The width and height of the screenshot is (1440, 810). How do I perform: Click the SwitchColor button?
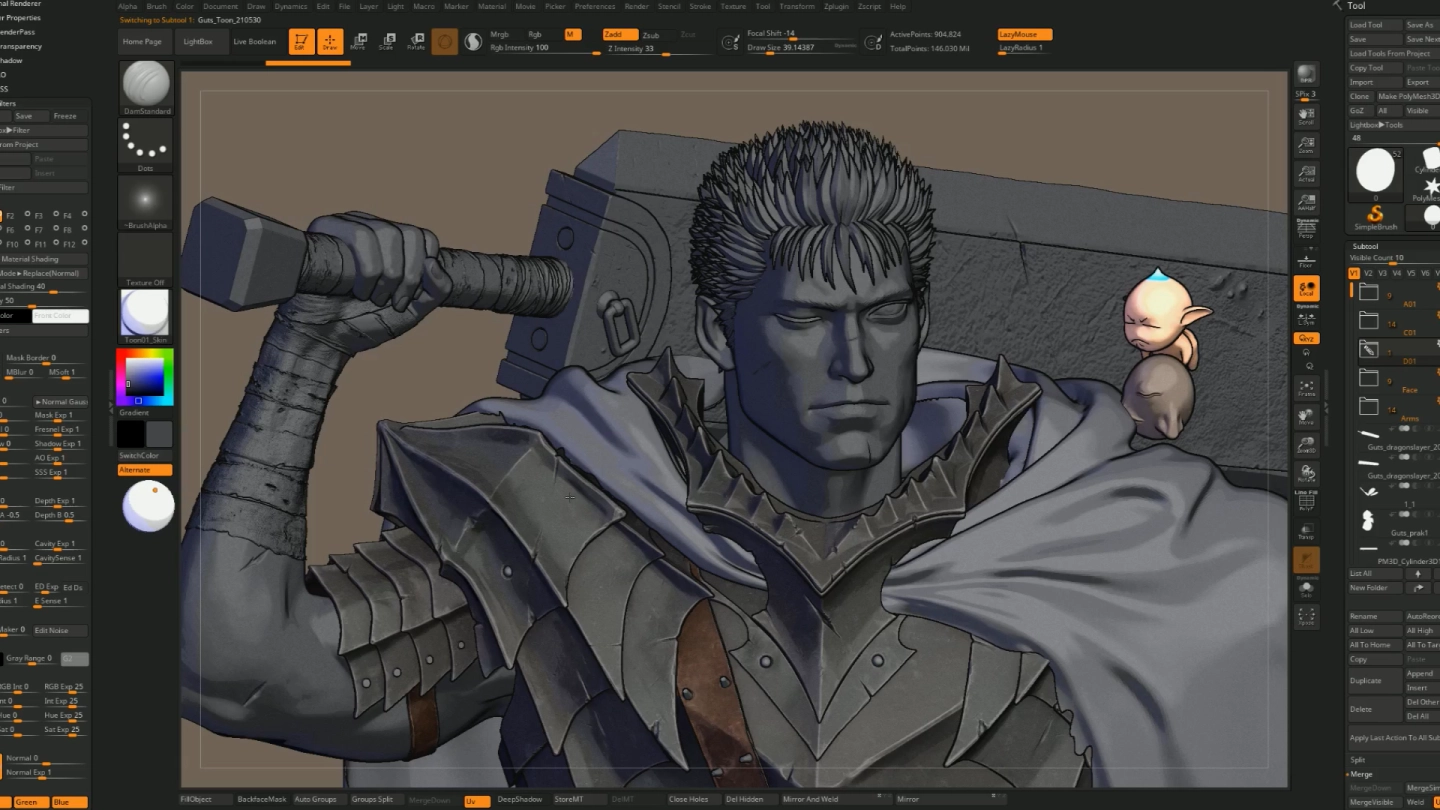tap(145, 455)
